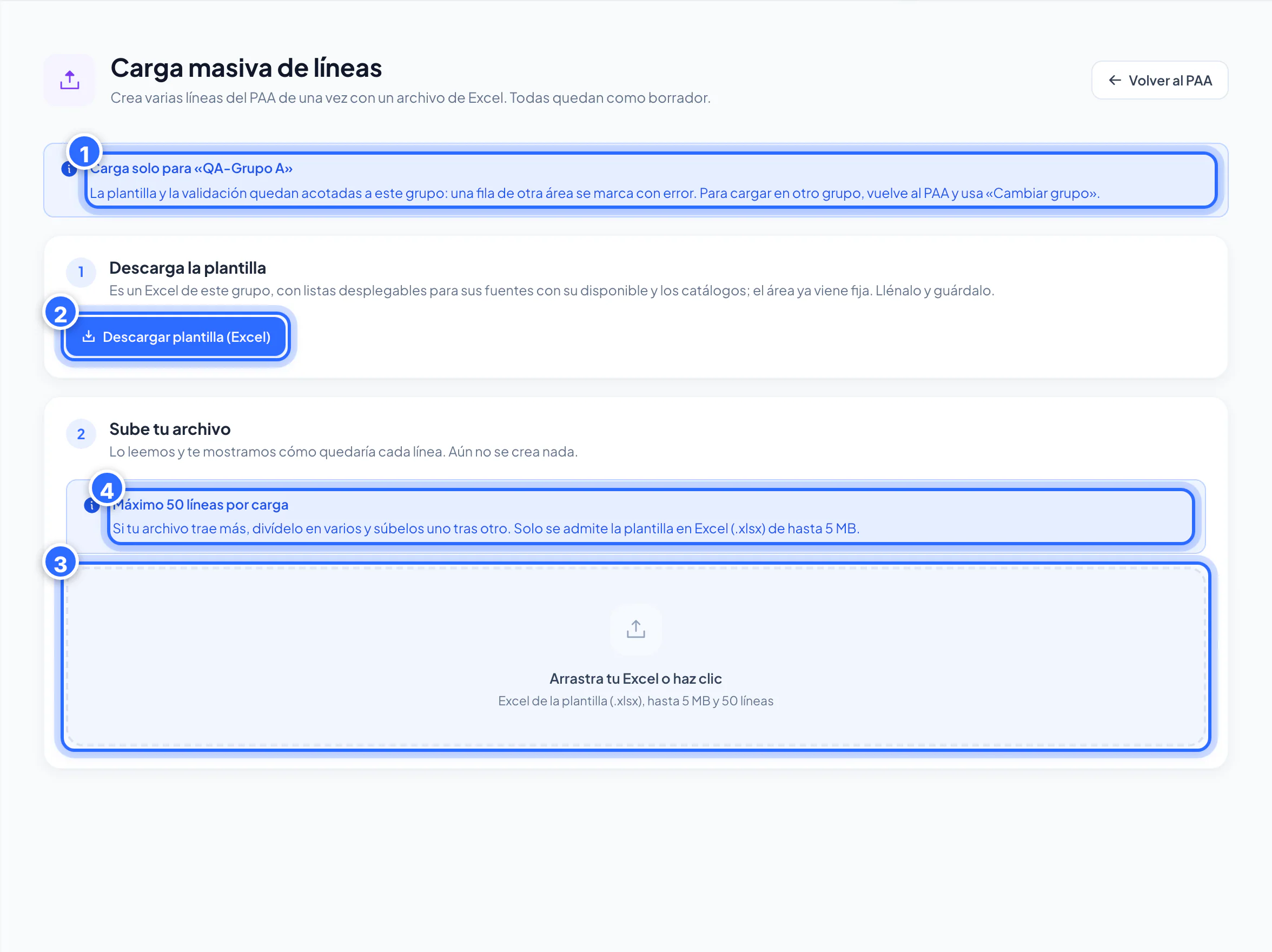Click the hint Excel de la plantilla (.xlsx), hasta 5 MB
This screenshot has width=1272, height=952.
[635, 701]
